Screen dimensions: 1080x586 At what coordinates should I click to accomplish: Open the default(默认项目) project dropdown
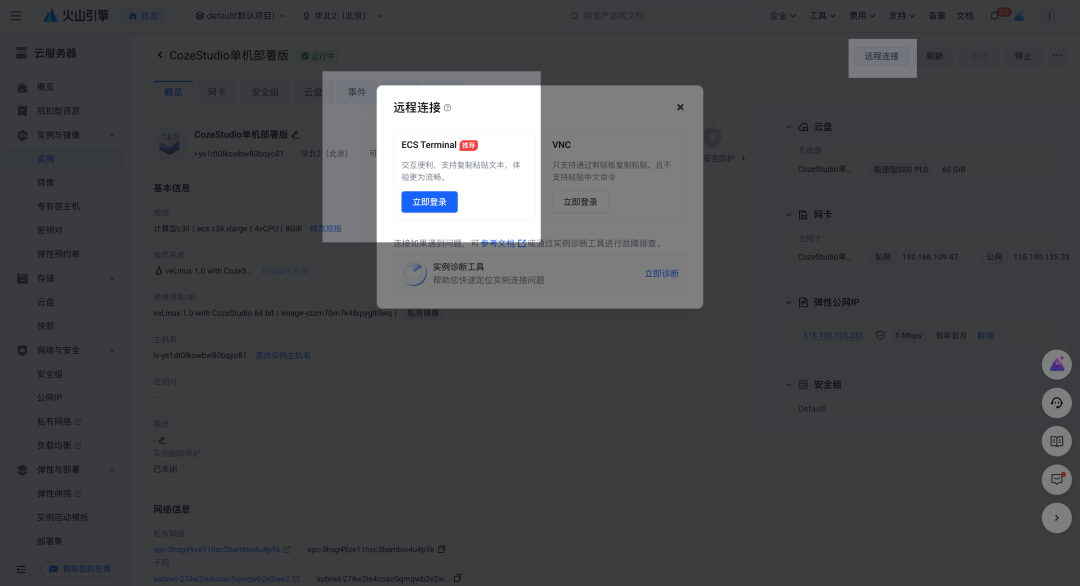(240, 16)
